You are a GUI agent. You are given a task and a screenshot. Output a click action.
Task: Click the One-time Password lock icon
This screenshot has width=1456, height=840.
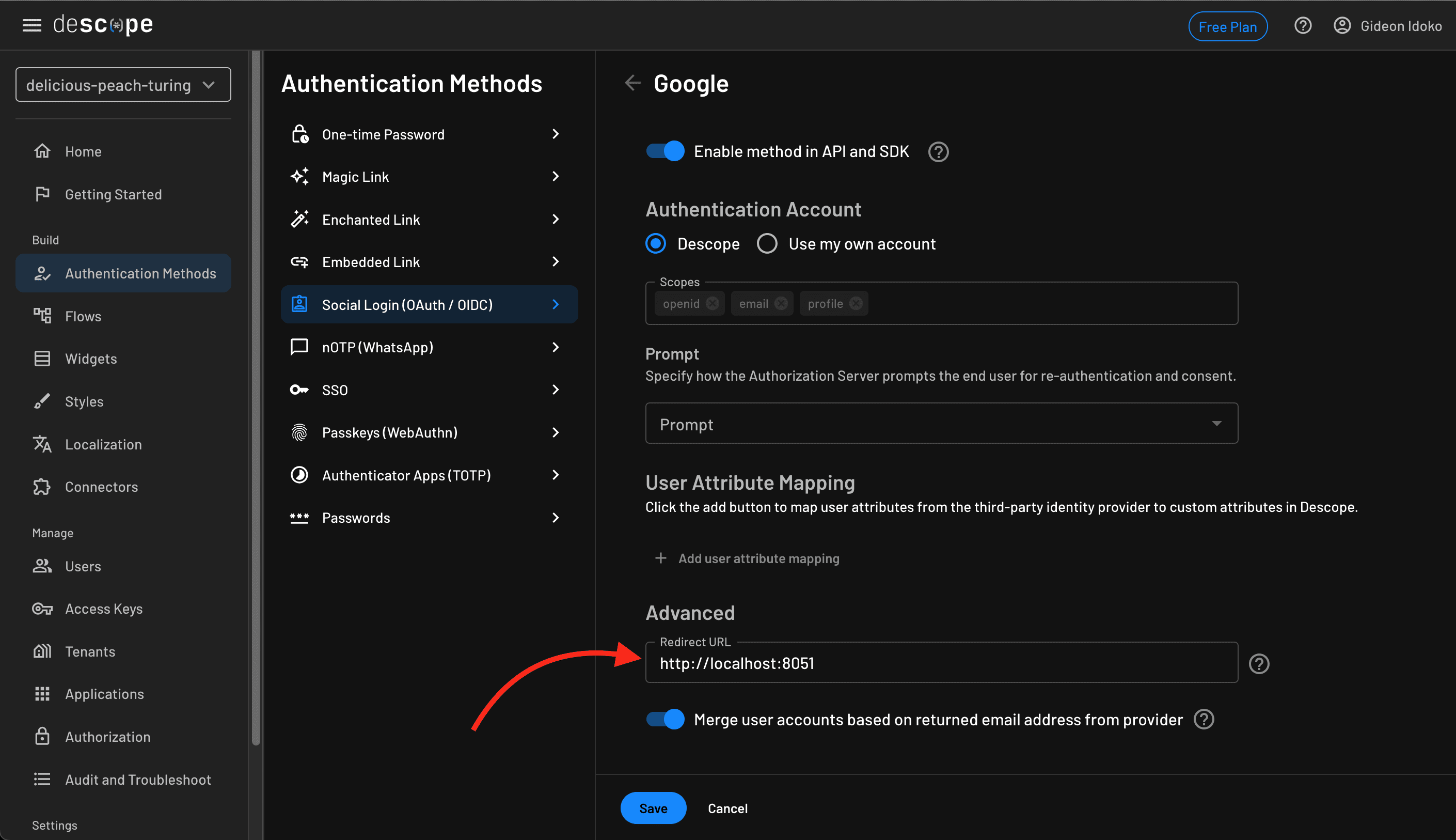(x=300, y=134)
